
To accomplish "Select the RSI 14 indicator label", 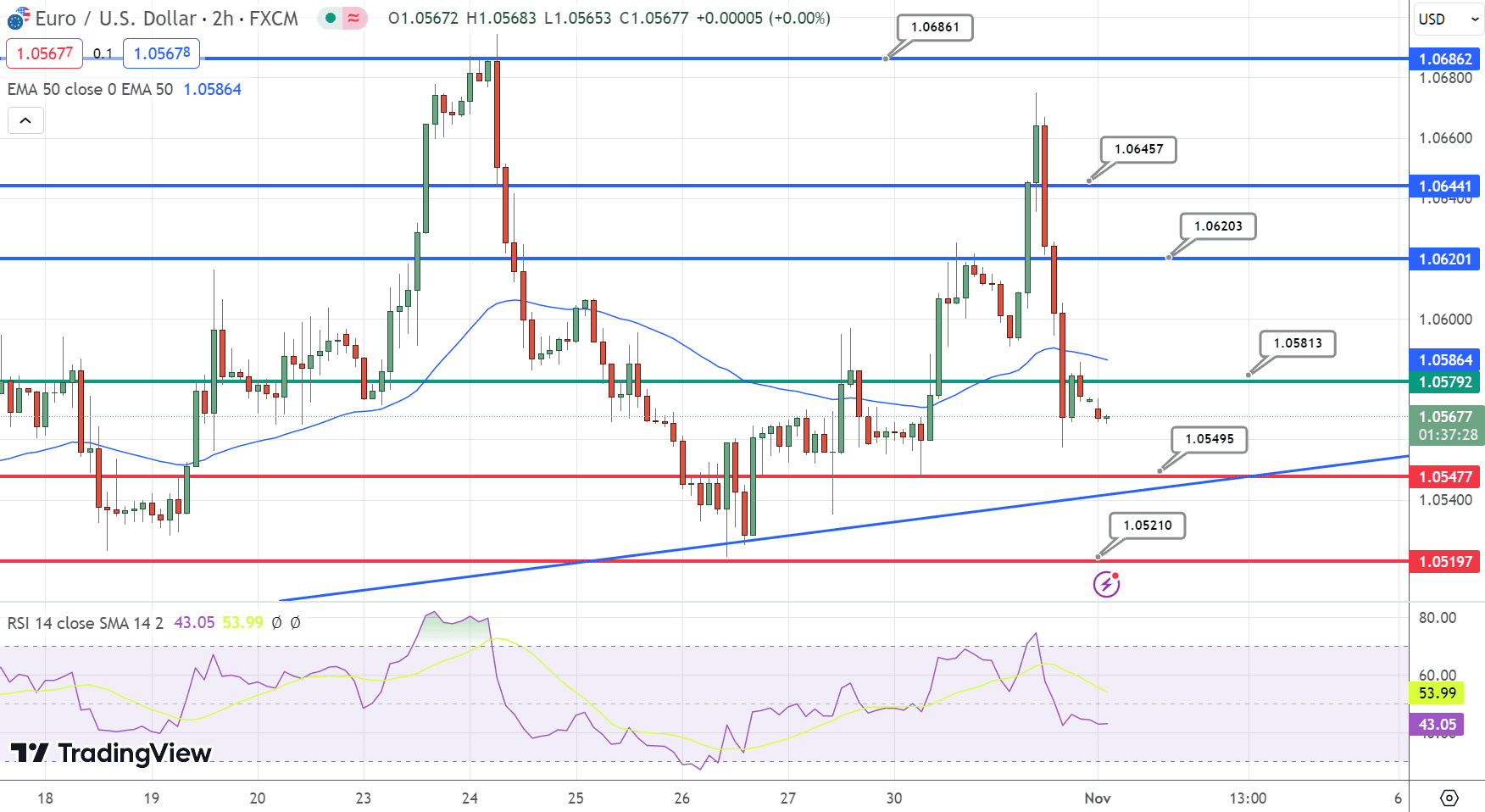I will [85, 623].
